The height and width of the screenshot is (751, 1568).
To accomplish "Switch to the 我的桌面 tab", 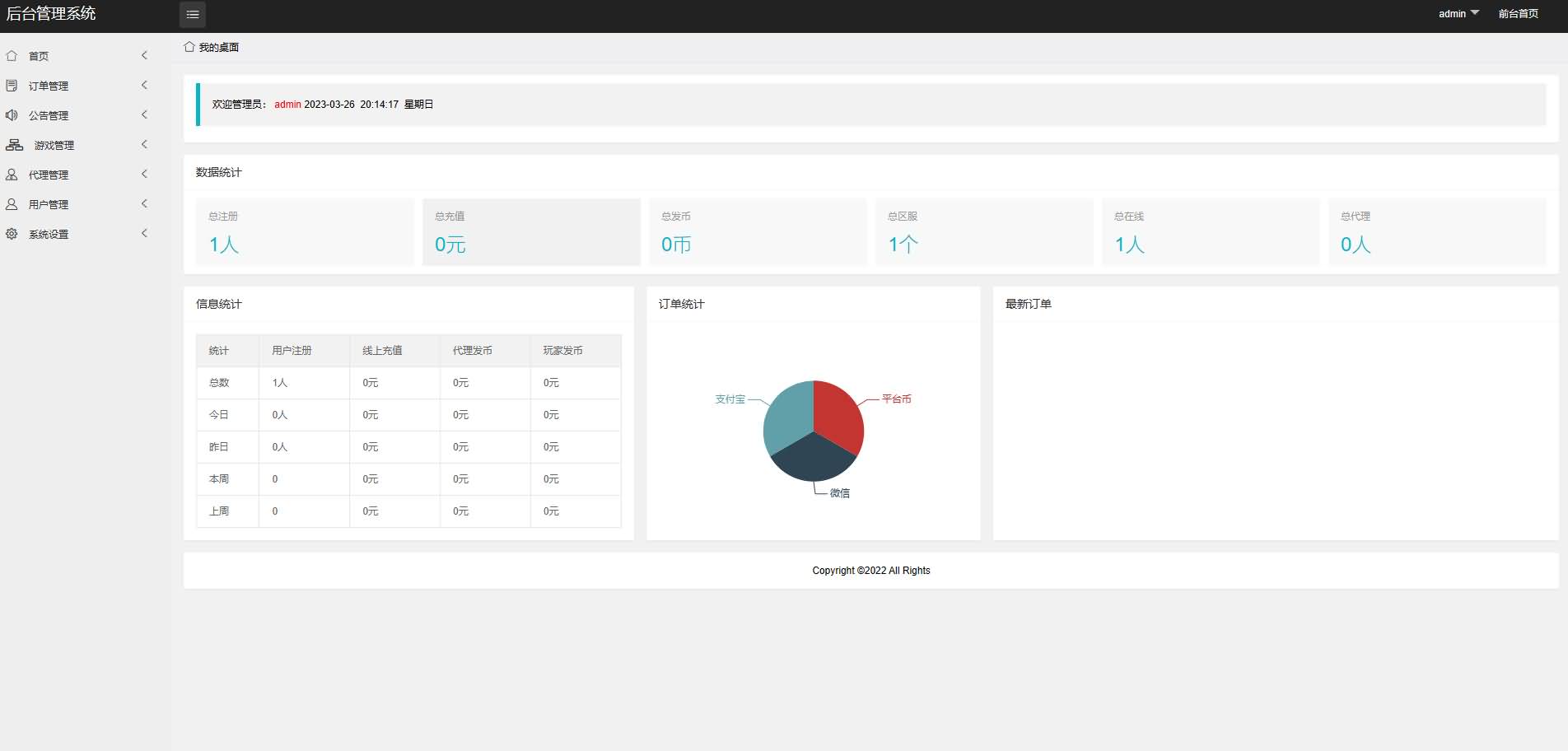I will tap(218, 48).
